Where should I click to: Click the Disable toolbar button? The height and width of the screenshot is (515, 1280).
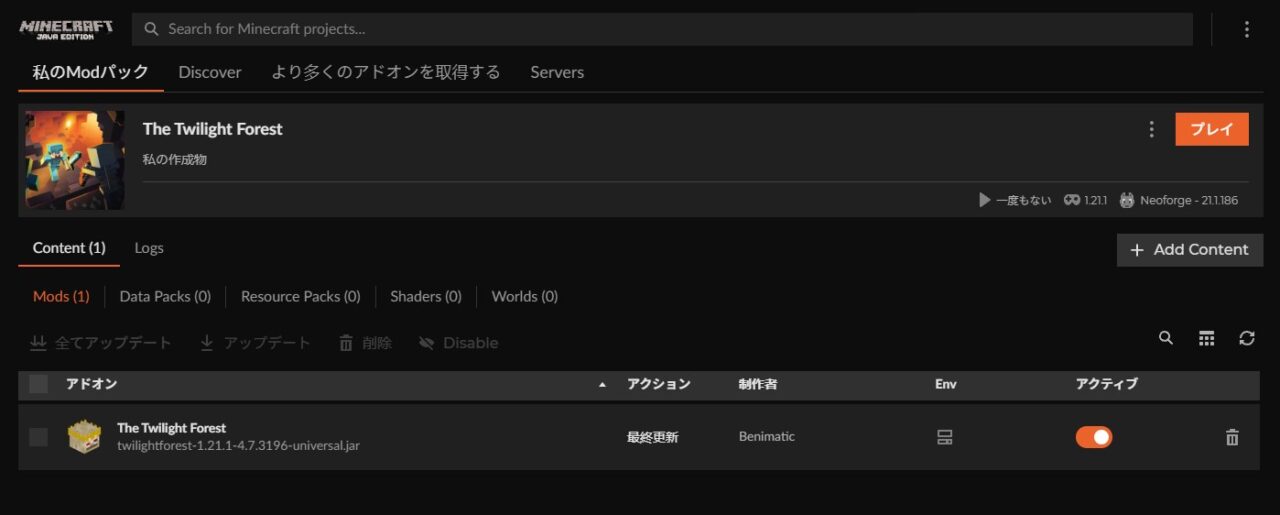[x=458, y=343]
